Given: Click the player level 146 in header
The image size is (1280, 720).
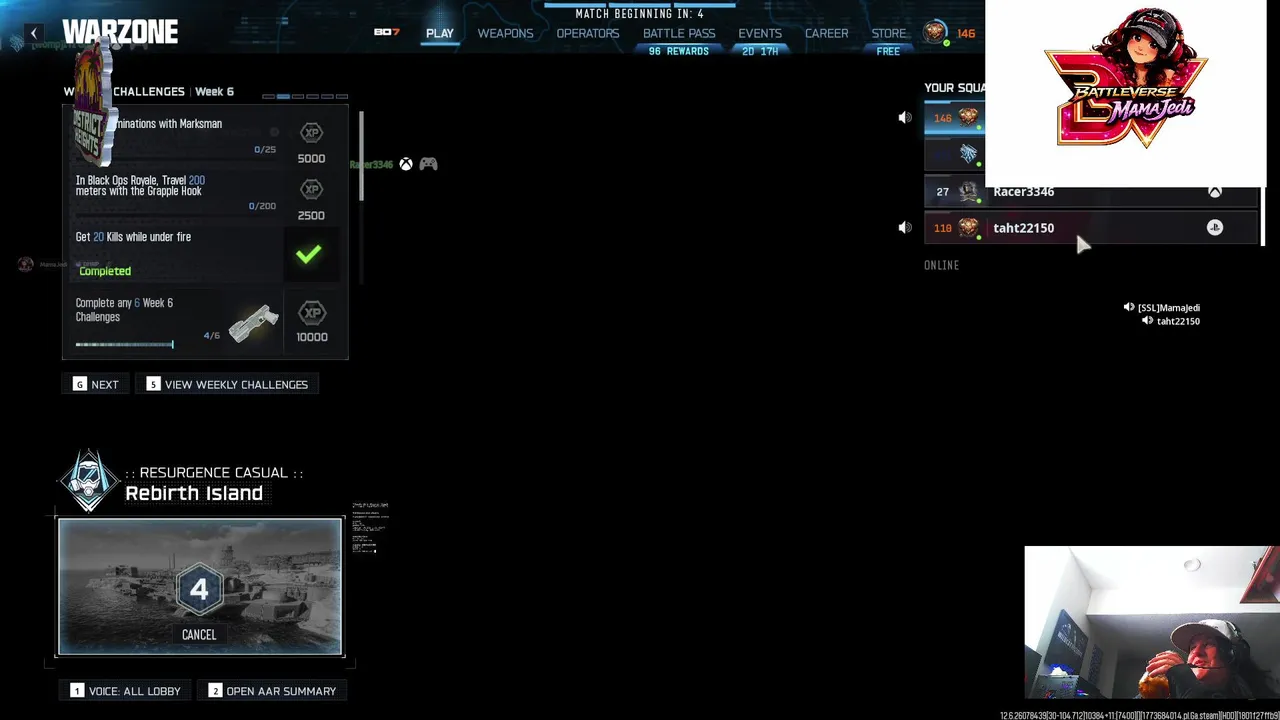Looking at the screenshot, I should [x=966, y=33].
